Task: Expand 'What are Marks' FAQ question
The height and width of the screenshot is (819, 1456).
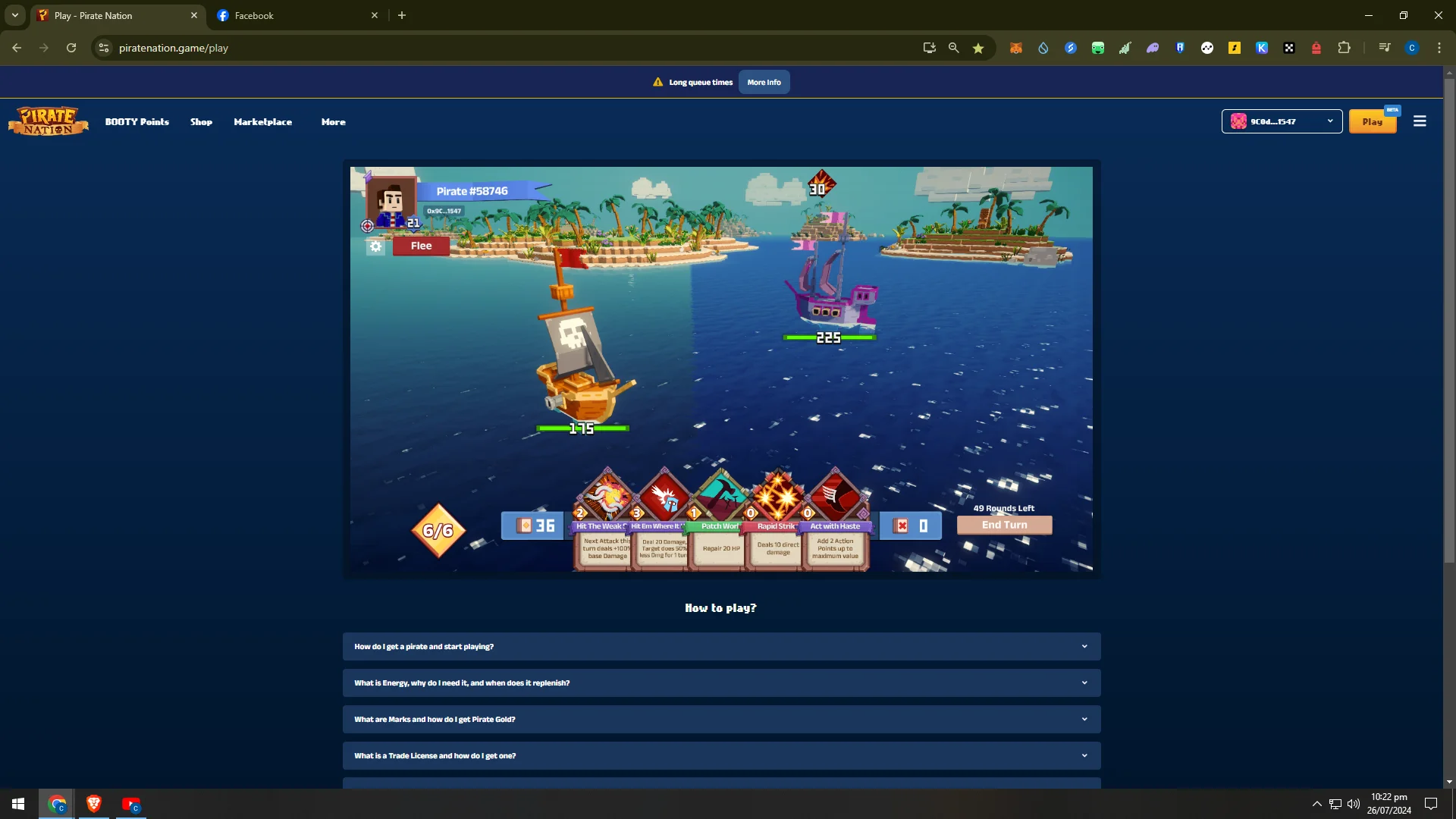Action: (721, 720)
